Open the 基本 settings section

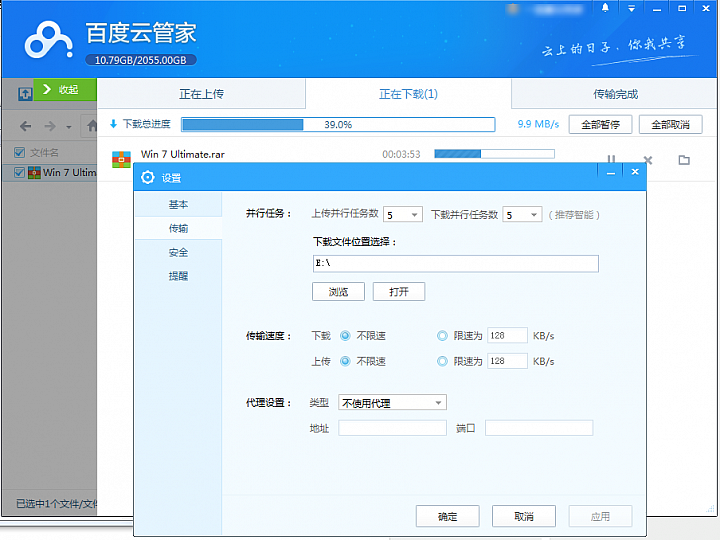[x=178, y=204]
